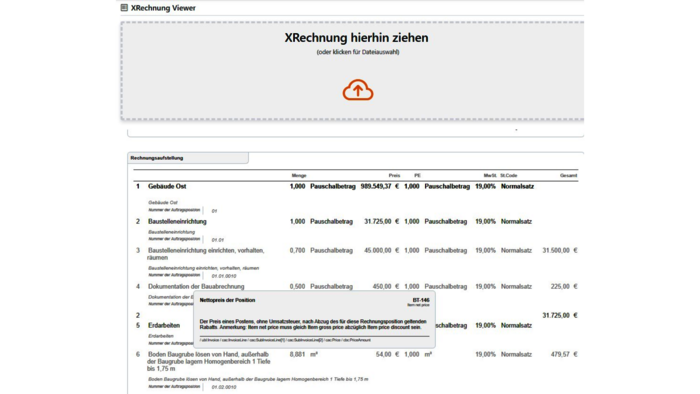Click the XRechnung Viewer app icon
Viewport: 700px width, 394px height.
[124, 8]
